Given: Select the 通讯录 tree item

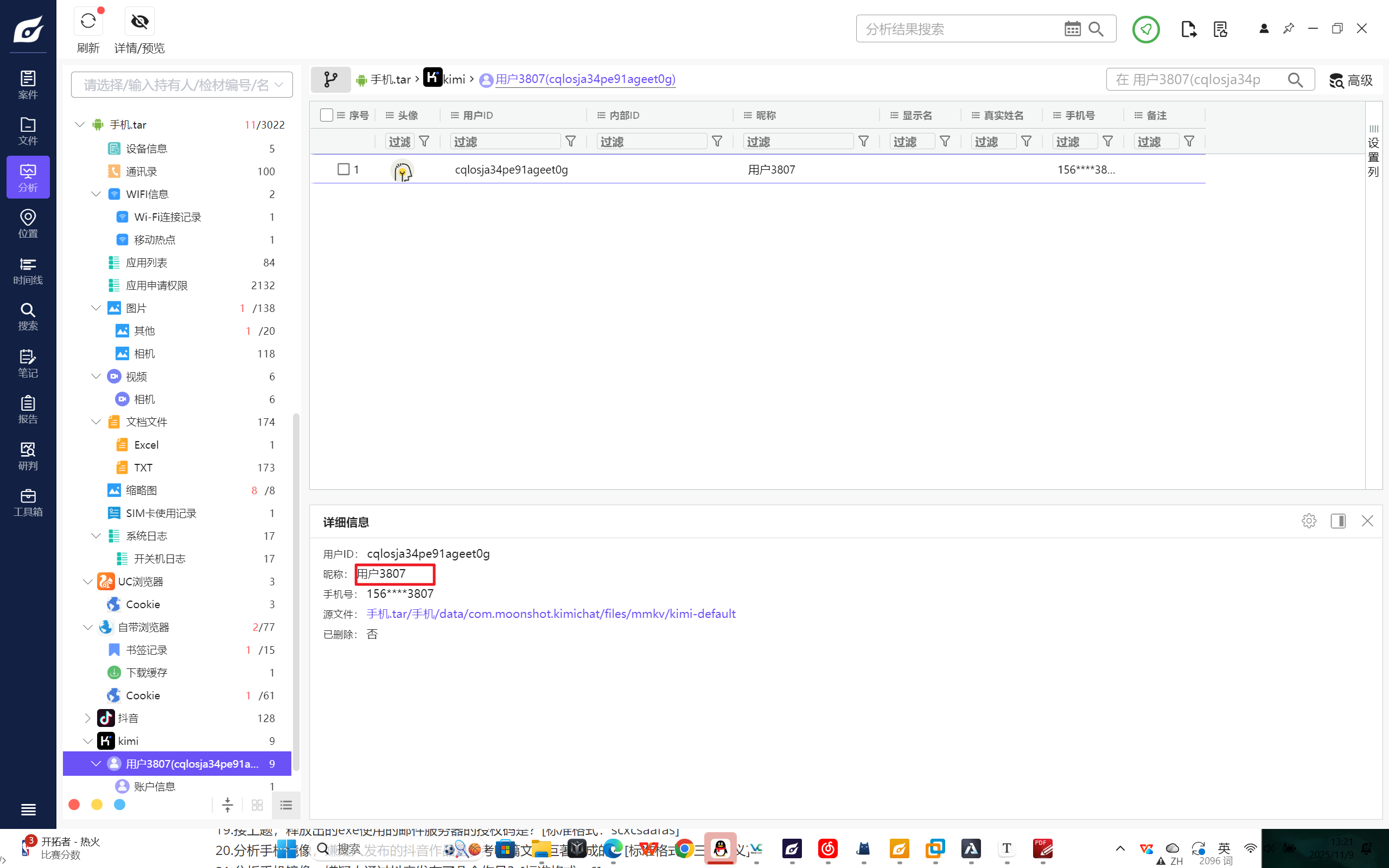Looking at the screenshot, I should pyautogui.click(x=141, y=171).
